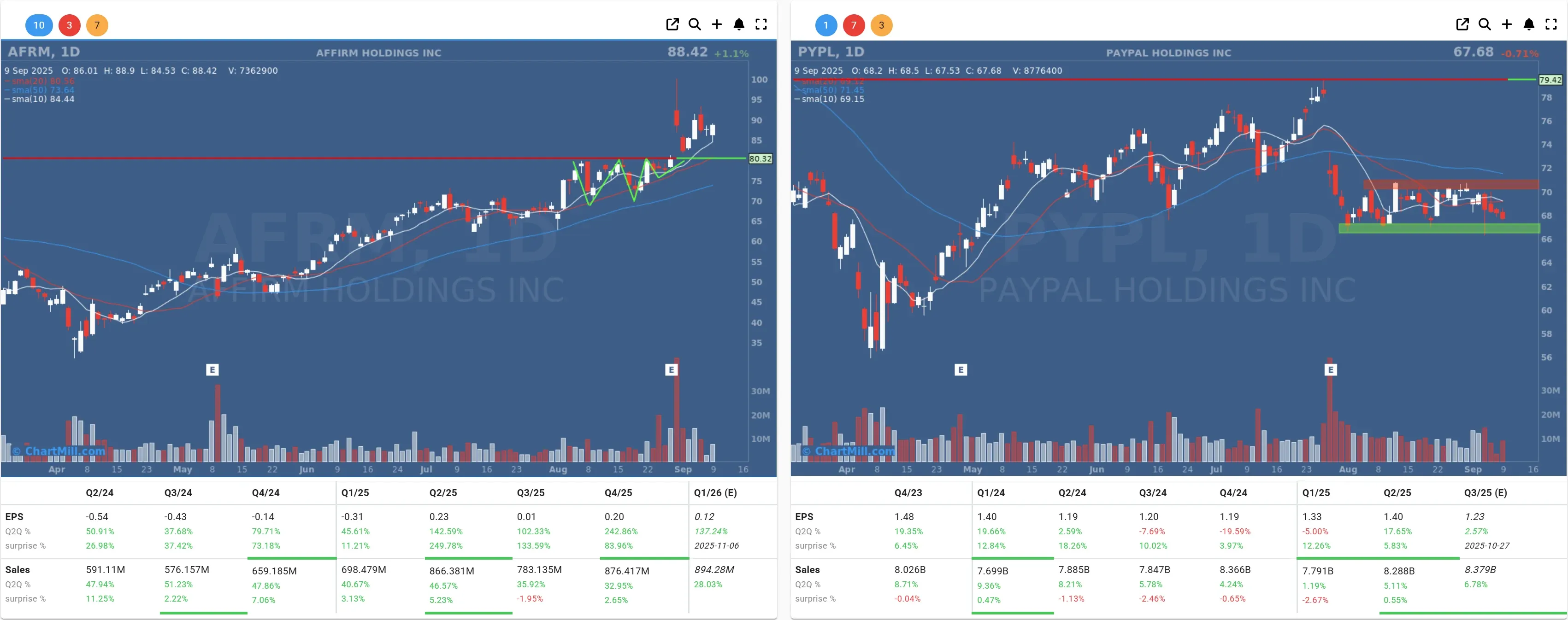Click the ChartMill.com link on PYPL chart
1568x620 pixels.
tap(849, 451)
